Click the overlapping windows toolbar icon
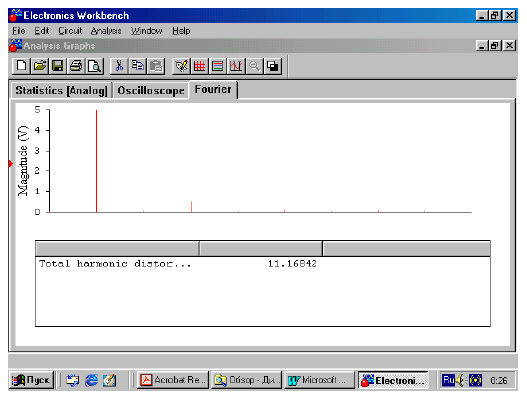This screenshot has height=393, width=527. coord(273,66)
